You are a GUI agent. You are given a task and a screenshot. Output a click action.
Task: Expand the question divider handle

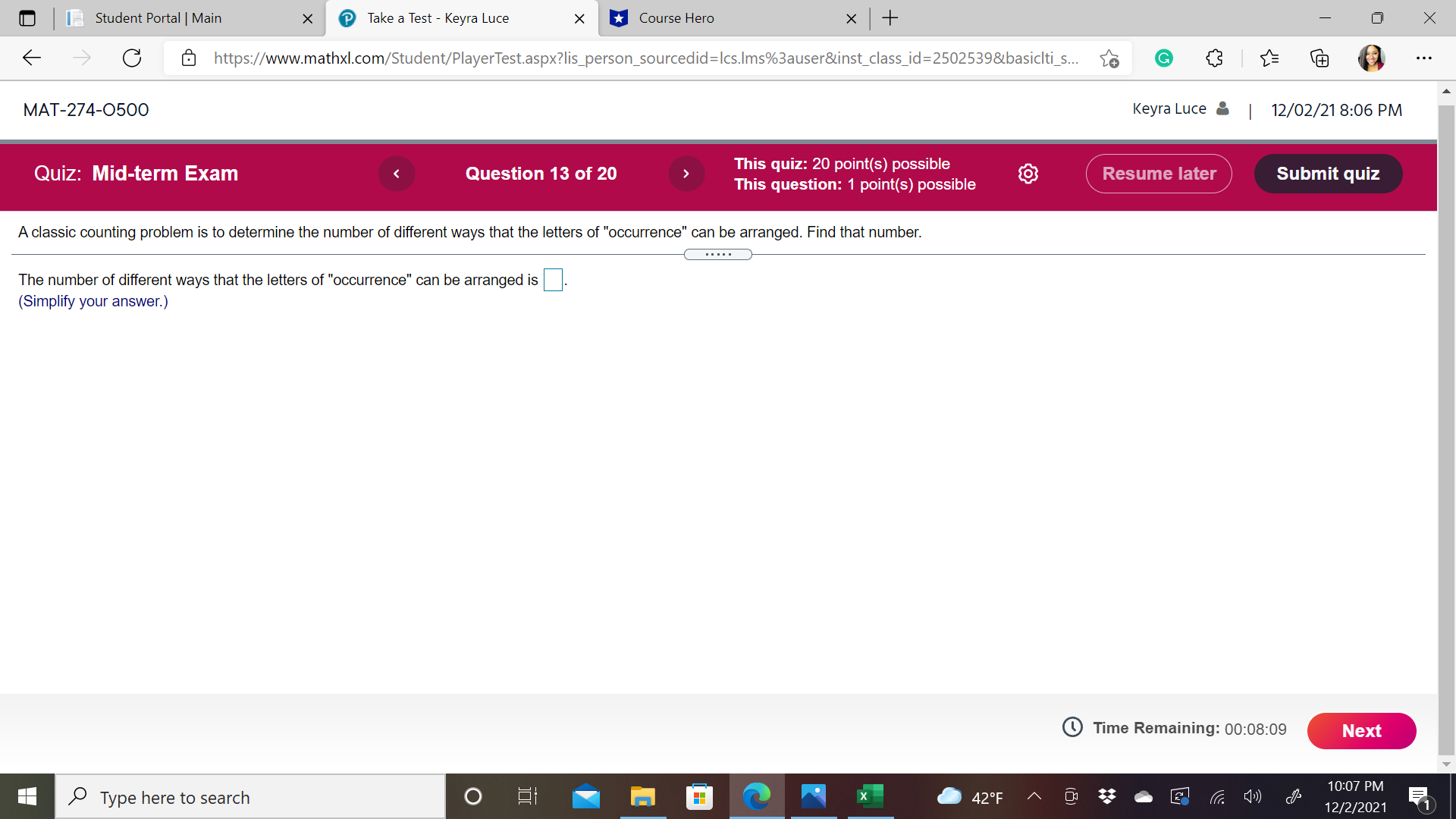coord(718,254)
